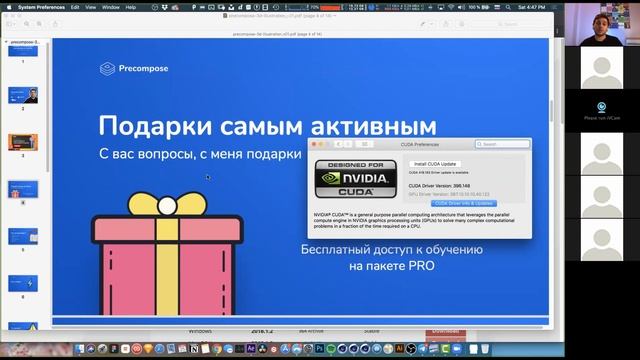Click the clock showing Sat 4:47 PM
Image resolution: width=640 pixels, height=360 pixels.
click(x=531, y=7)
